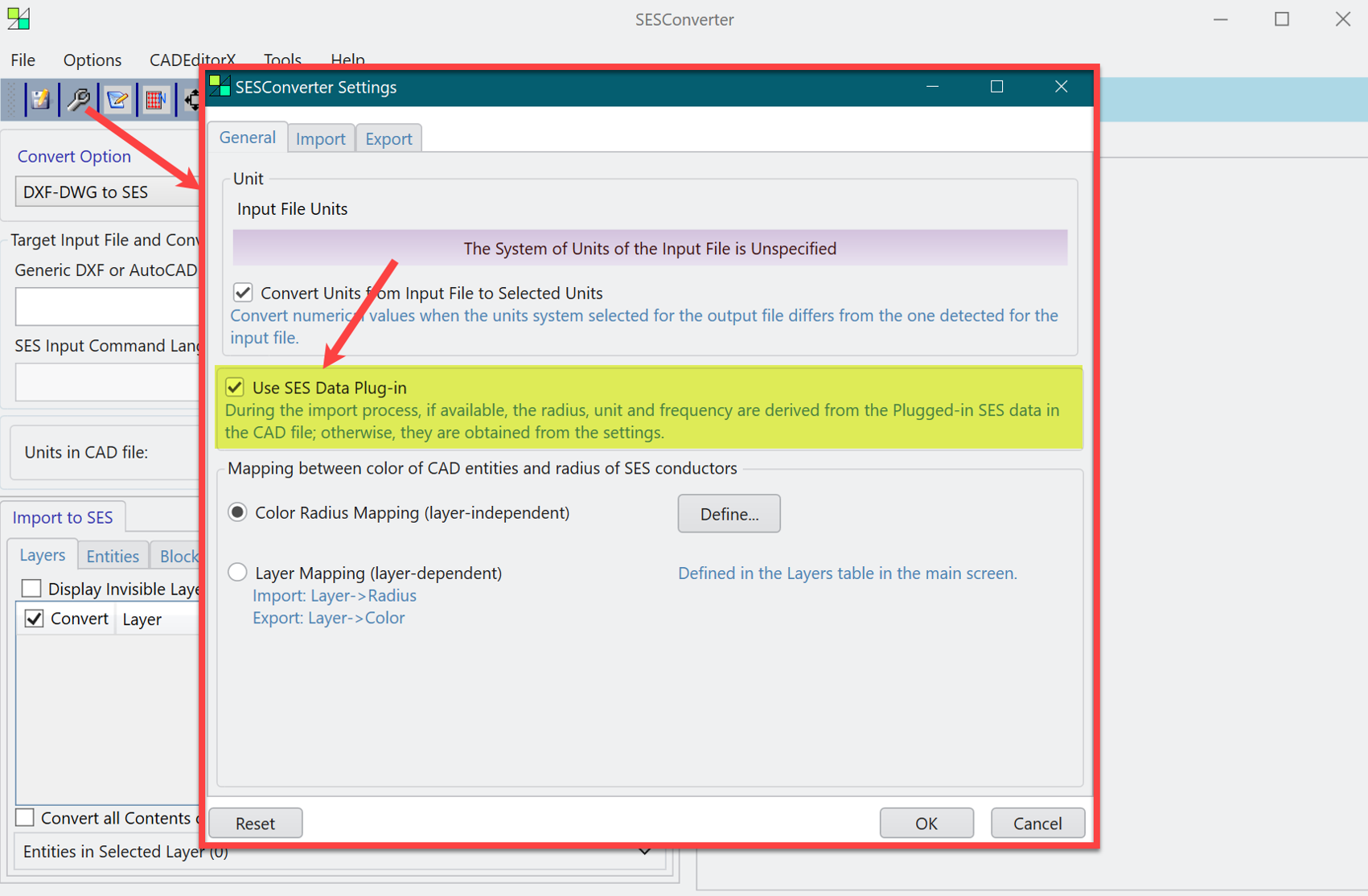Enable Convert all Contents checkbox
This screenshot has width=1368, height=896.
25,817
